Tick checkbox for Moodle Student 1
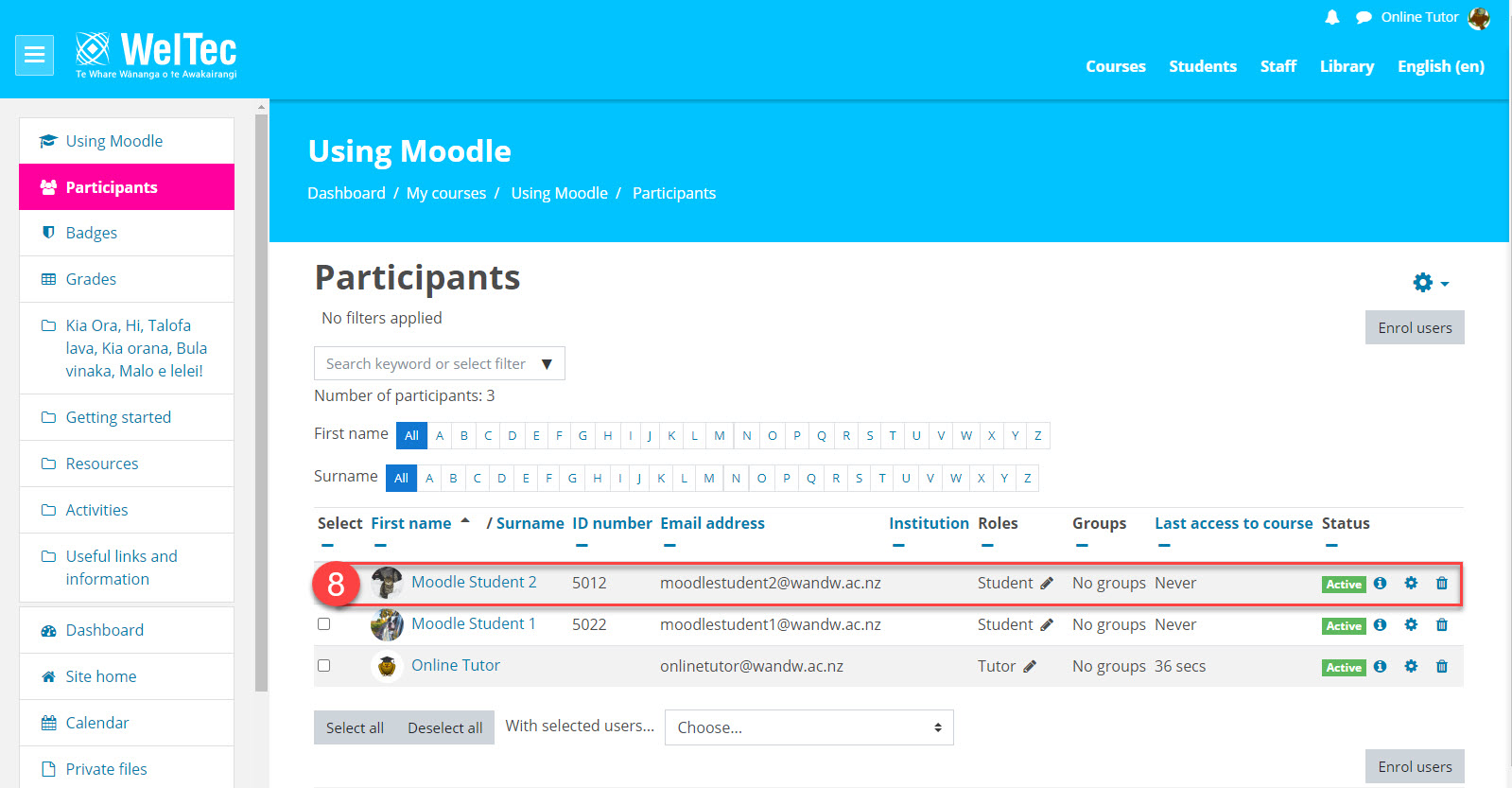This screenshot has height=788, width=1512. (323, 624)
